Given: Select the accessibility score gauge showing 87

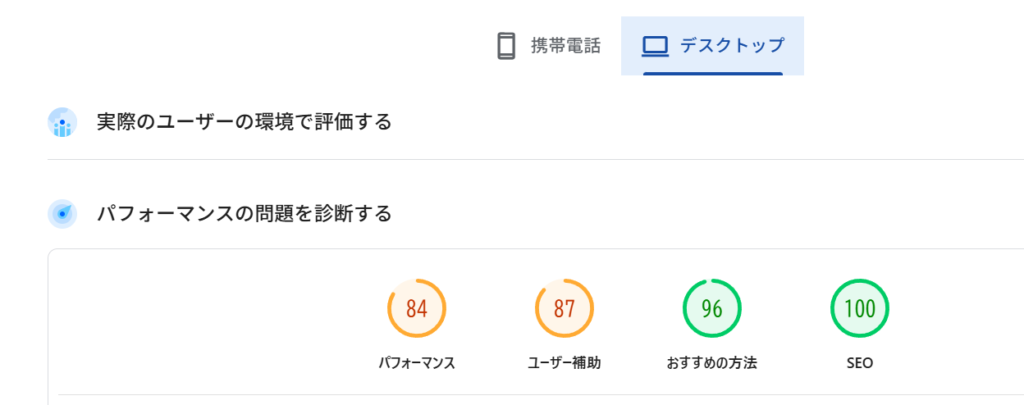Looking at the screenshot, I should (x=564, y=308).
